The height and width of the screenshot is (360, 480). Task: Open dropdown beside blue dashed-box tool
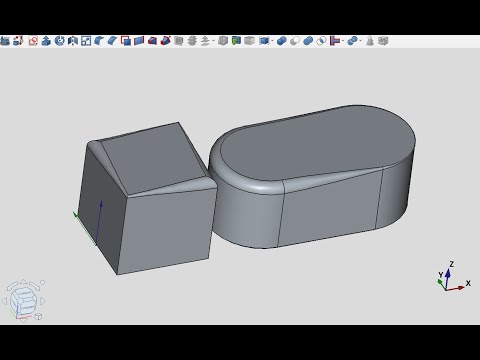pos(272,41)
